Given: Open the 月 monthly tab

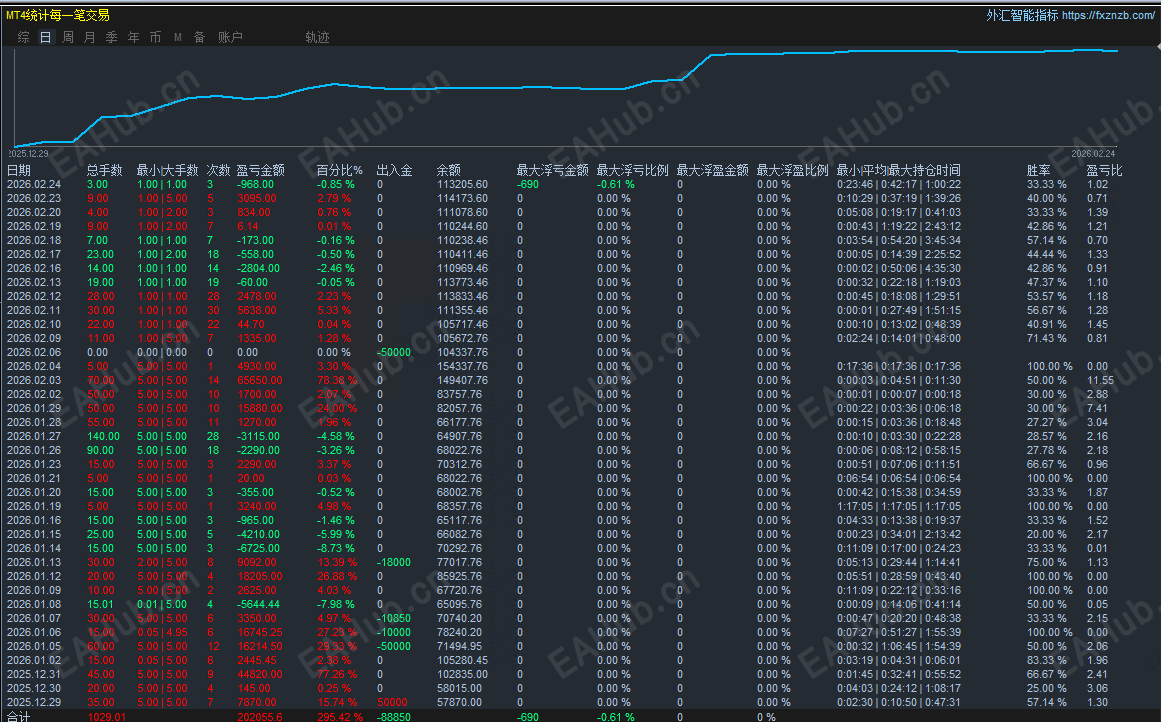Looking at the screenshot, I should click(x=90, y=37).
